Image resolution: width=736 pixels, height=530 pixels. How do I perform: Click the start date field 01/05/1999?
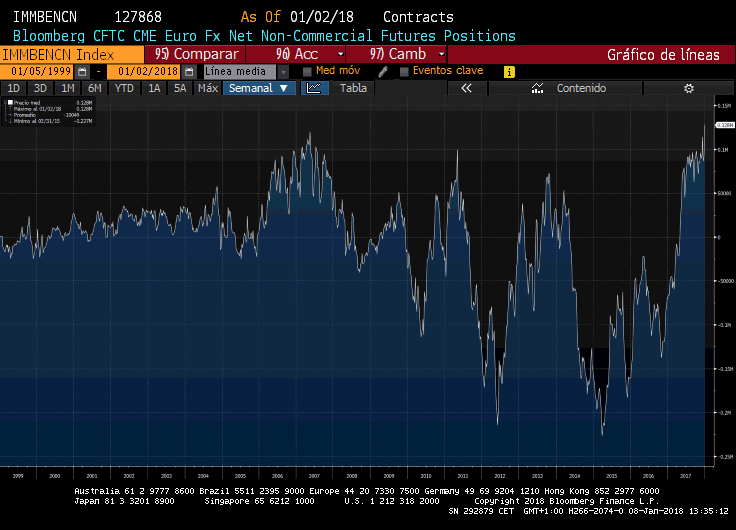point(37,72)
